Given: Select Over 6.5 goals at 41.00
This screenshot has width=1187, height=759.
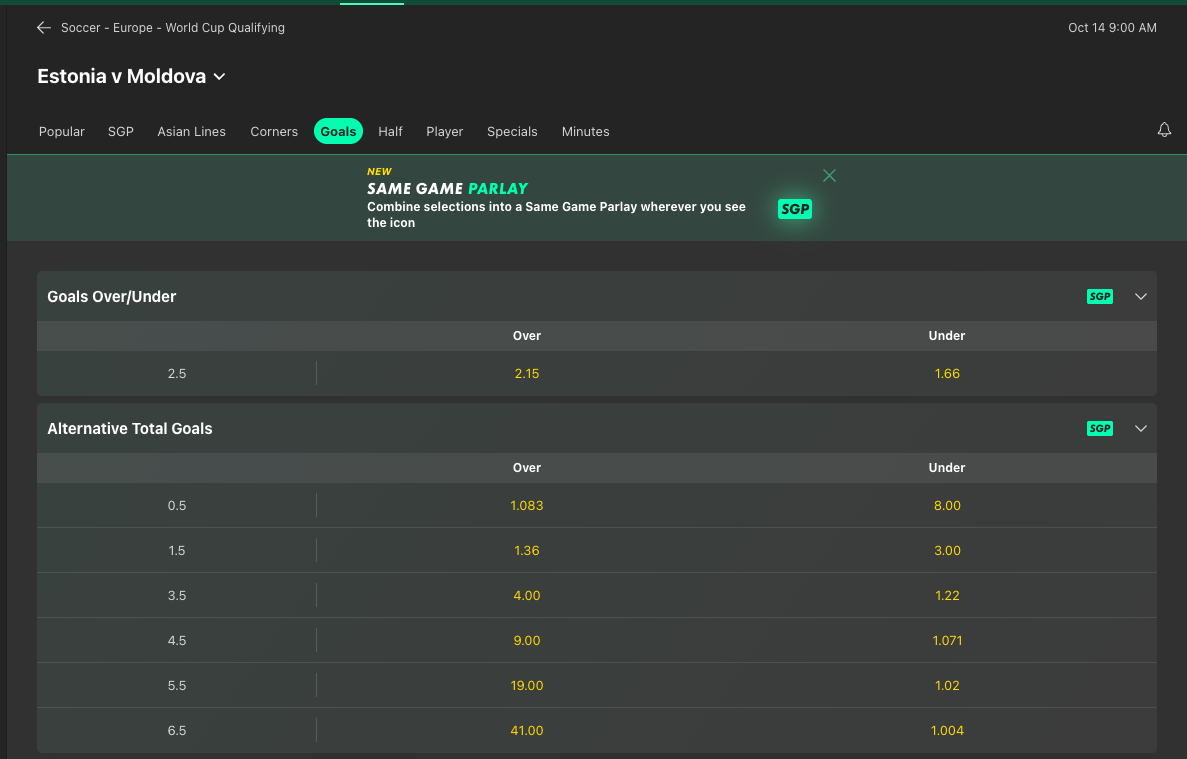Looking at the screenshot, I should pyautogui.click(x=527, y=731).
